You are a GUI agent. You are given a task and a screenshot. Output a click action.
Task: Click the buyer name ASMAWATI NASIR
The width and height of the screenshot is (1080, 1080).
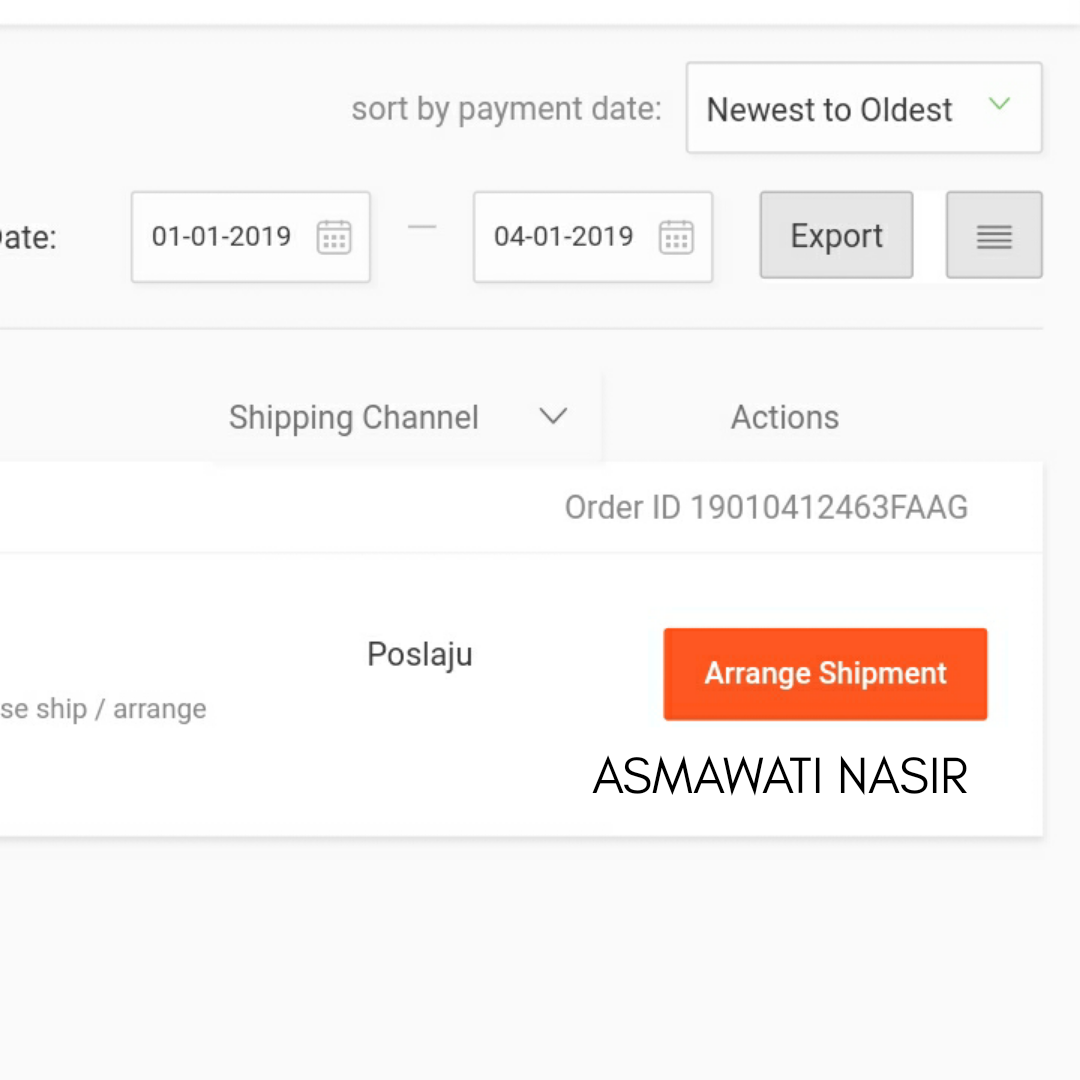(x=781, y=776)
